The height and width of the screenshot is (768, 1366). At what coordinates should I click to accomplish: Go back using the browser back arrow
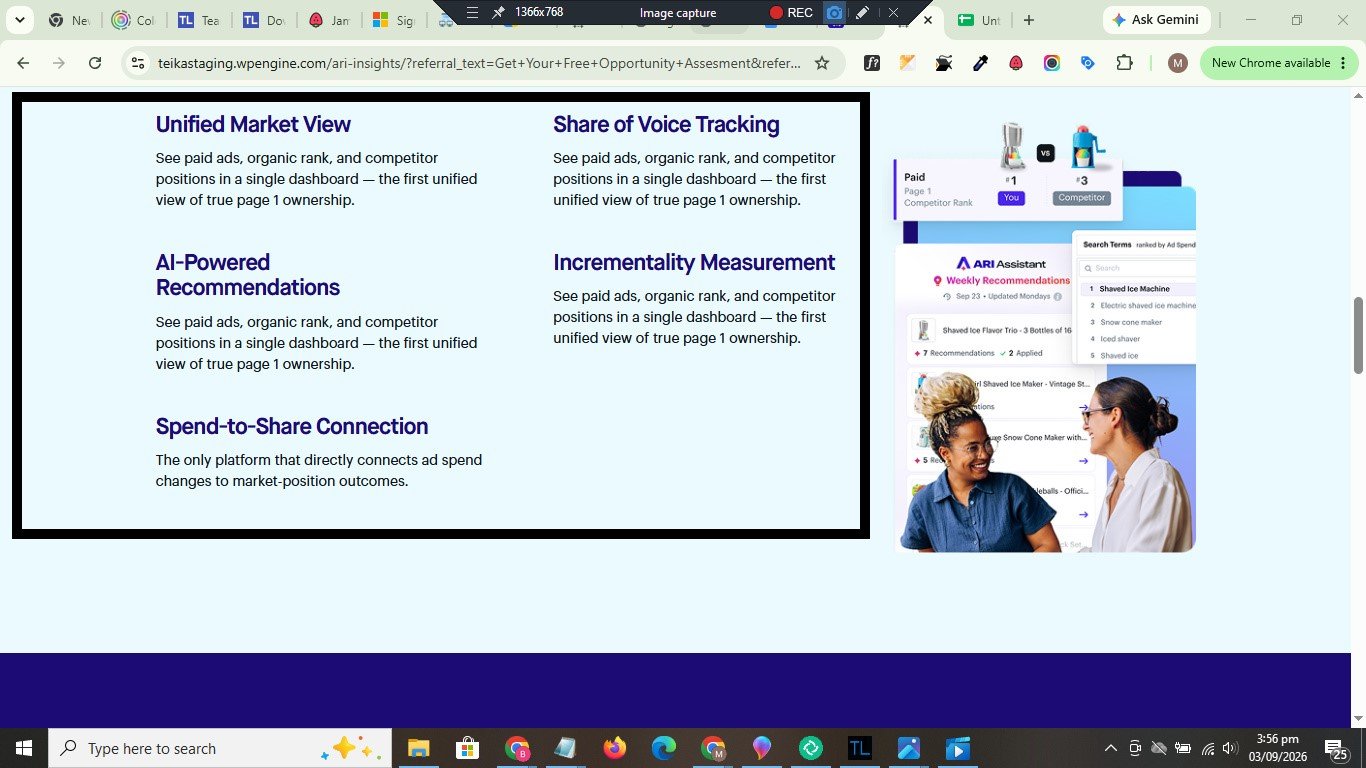click(x=23, y=63)
